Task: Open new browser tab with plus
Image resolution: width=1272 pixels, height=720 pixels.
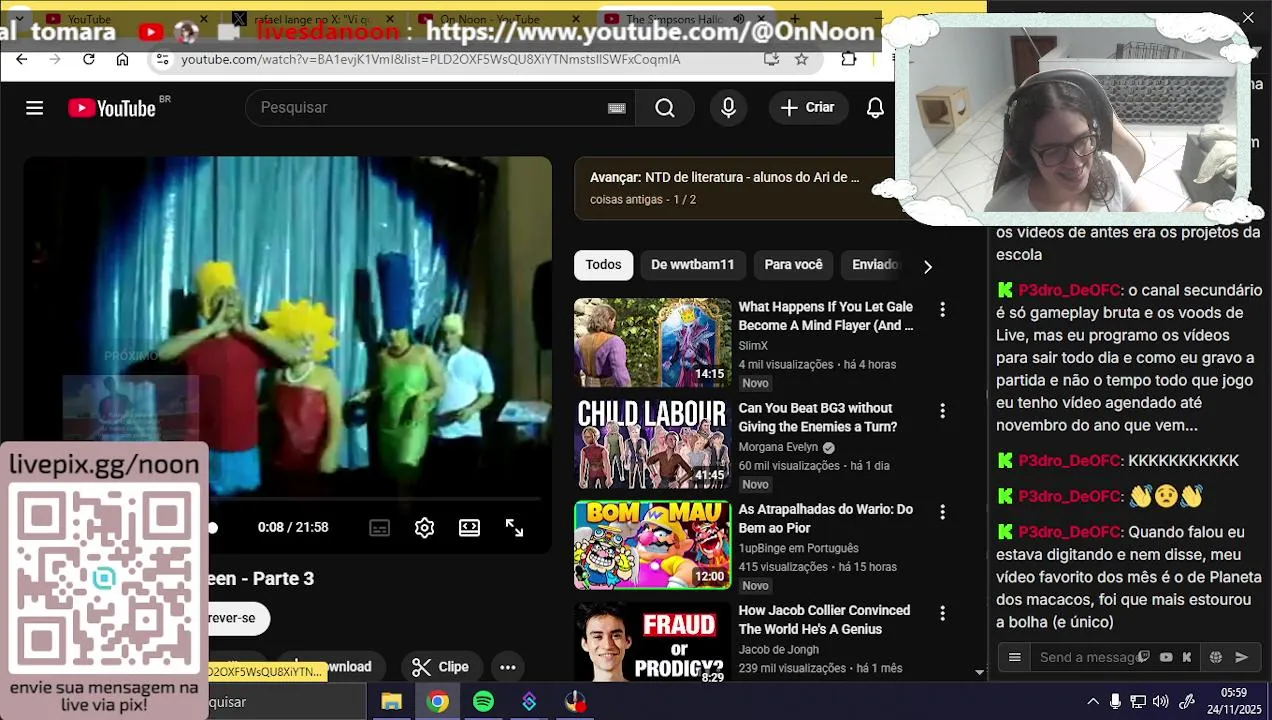Action: 794,19
